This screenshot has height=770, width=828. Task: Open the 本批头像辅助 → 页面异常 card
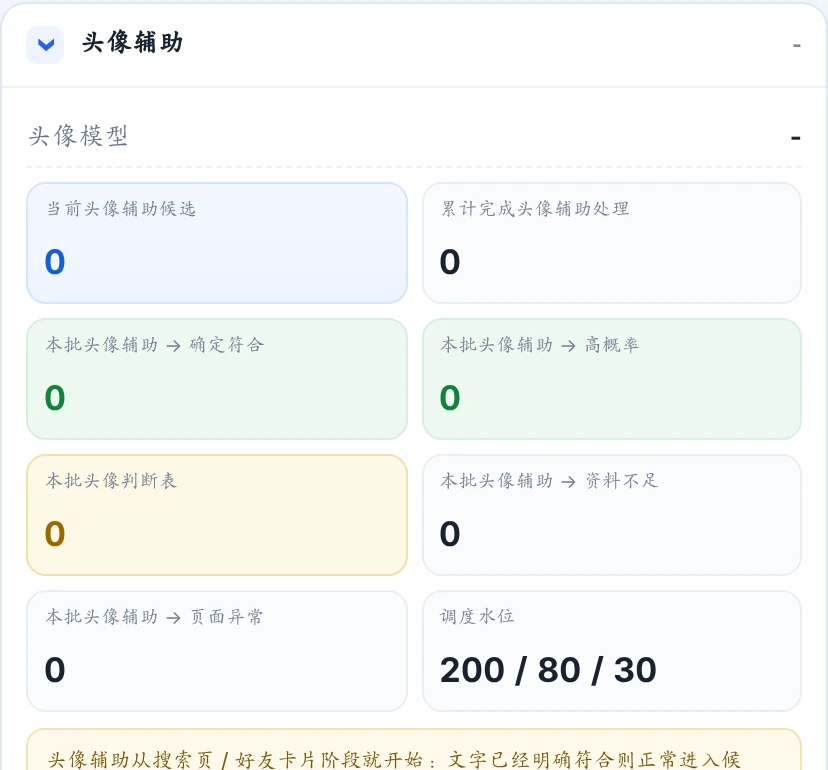click(x=217, y=651)
